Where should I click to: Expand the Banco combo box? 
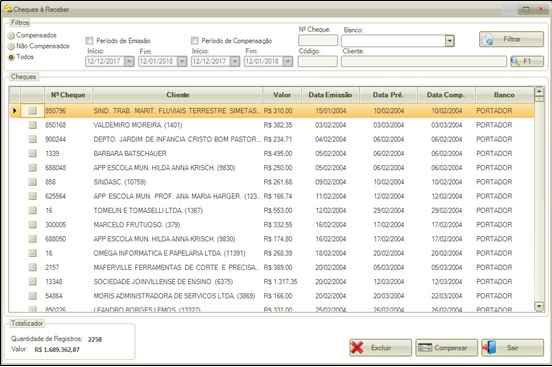(450, 41)
